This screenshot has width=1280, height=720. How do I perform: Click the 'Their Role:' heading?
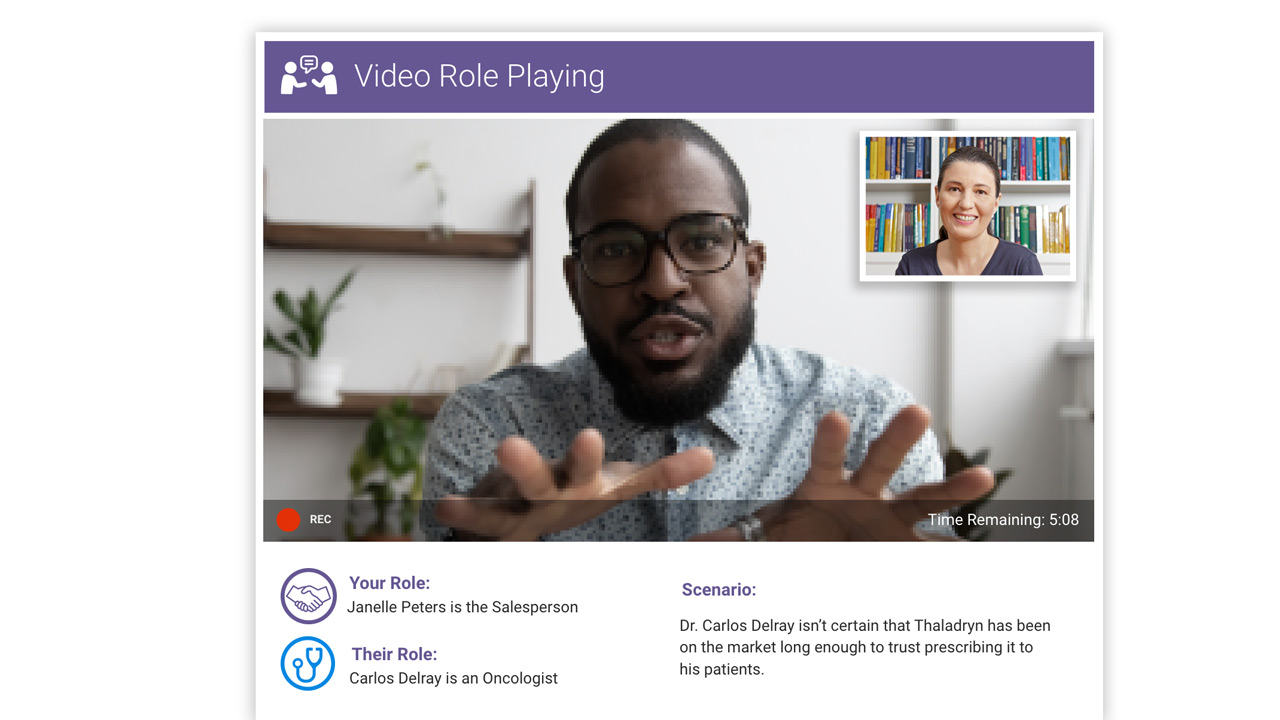click(x=394, y=654)
